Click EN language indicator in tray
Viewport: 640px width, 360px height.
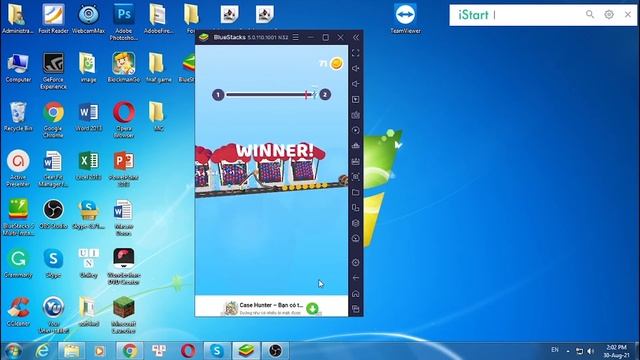555,350
